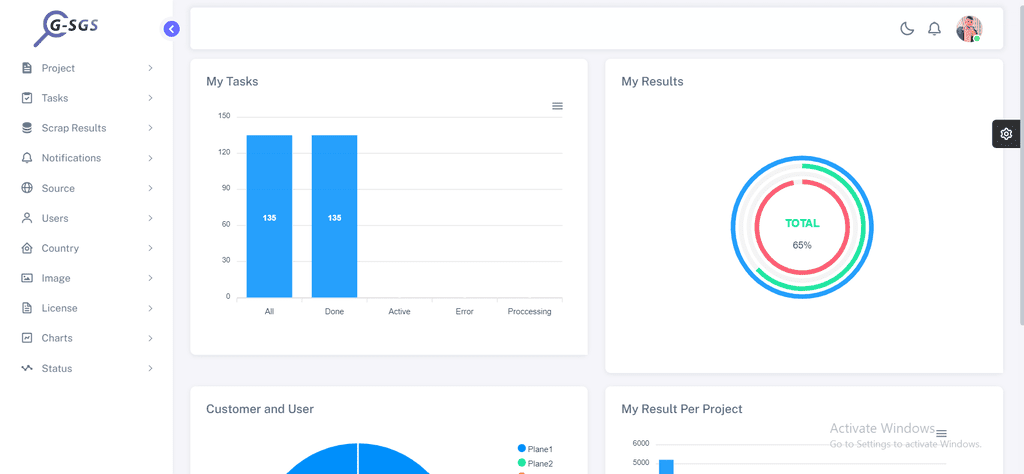Click the All bar showing 135

pyautogui.click(x=269, y=216)
